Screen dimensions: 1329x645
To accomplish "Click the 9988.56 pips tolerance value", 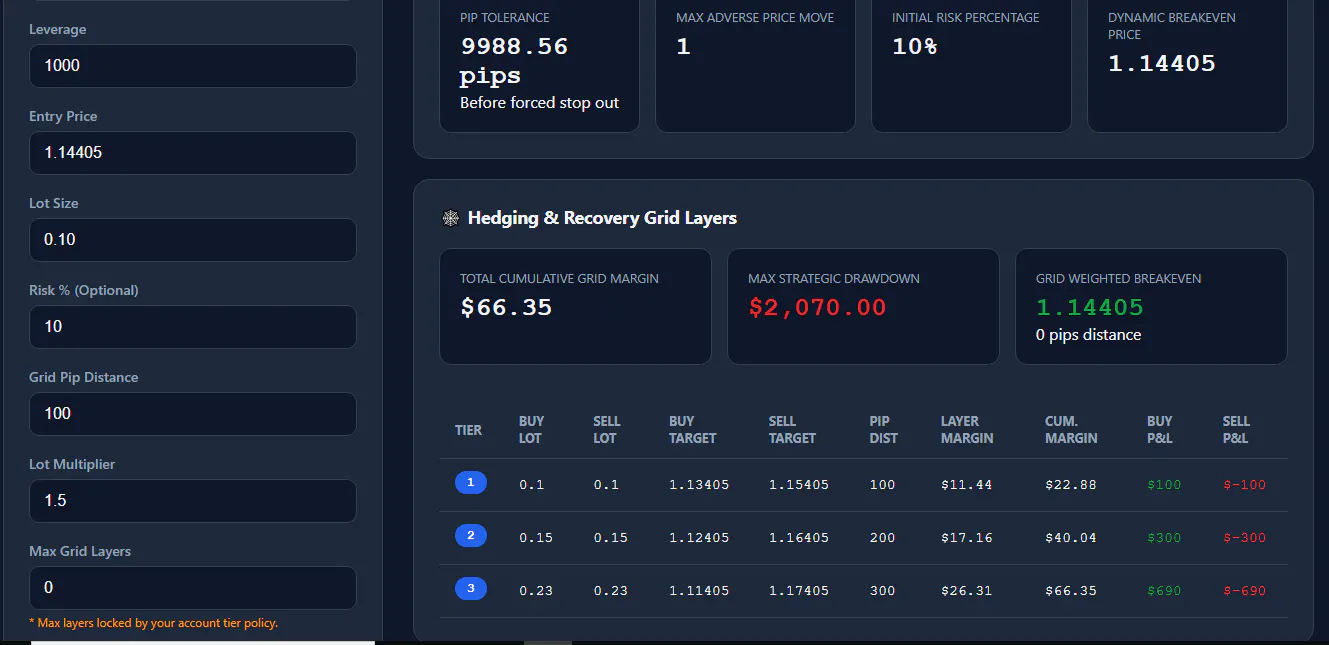I will [x=514, y=61].
